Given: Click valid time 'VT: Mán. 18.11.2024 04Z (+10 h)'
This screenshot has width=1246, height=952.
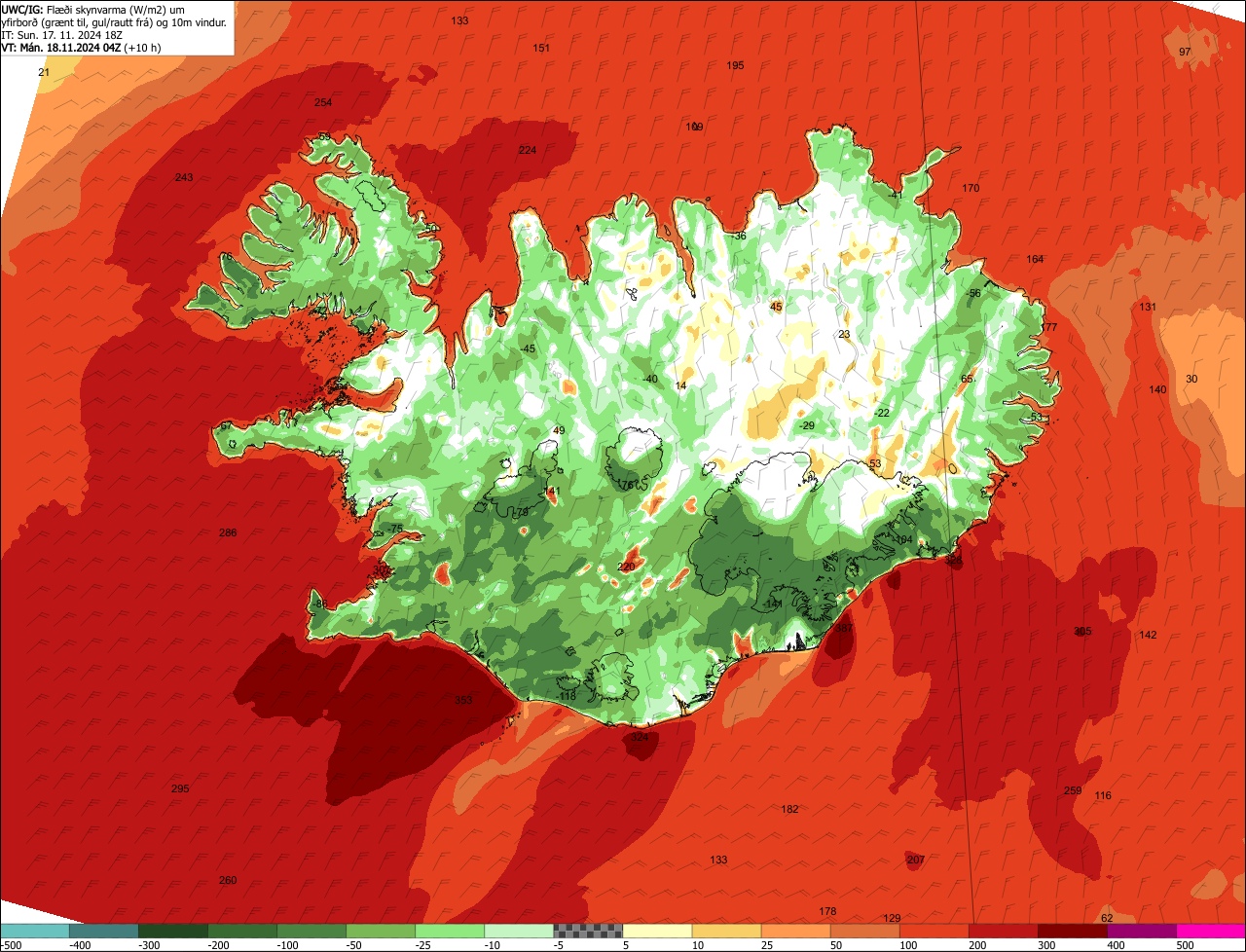Looking at the screenshot, I should coord(82,47).
